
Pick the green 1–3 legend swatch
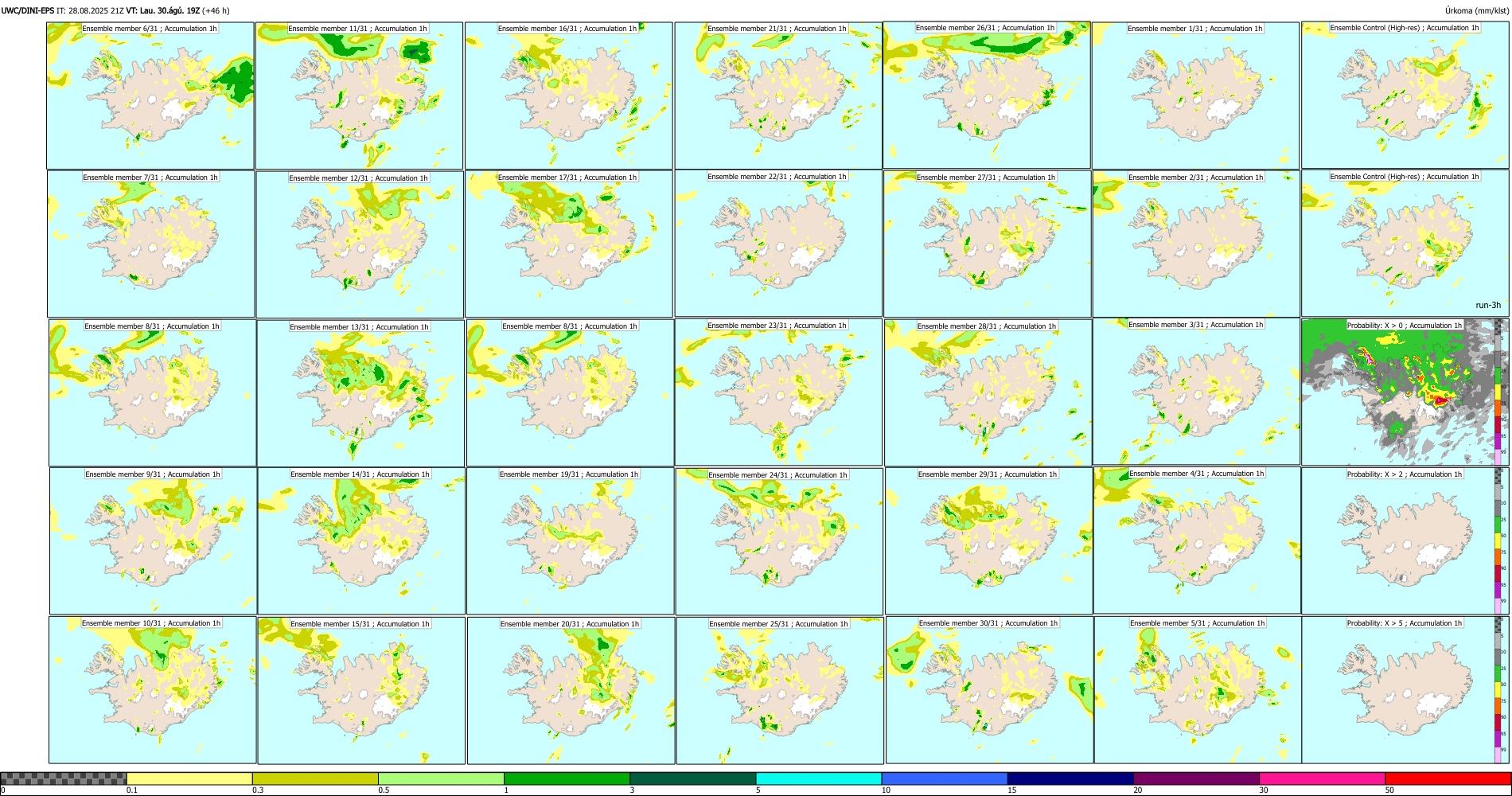[x=567, y=778]
